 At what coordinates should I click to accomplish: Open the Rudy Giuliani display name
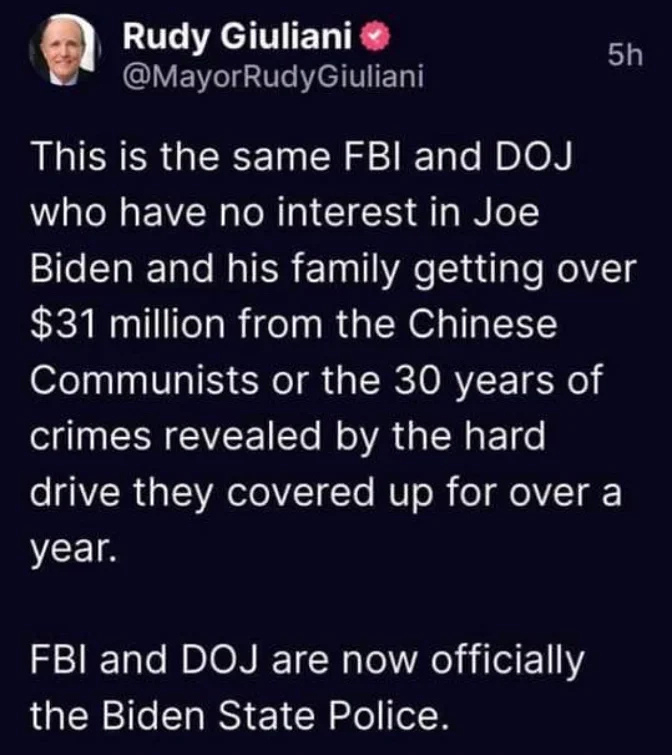click(x=237, y=37)
